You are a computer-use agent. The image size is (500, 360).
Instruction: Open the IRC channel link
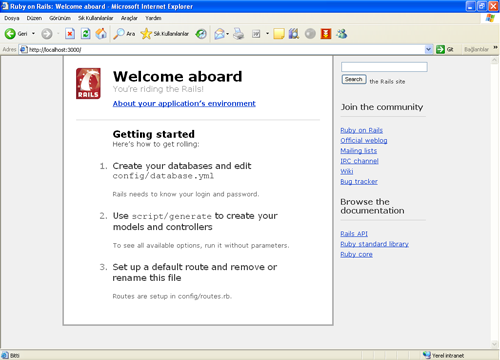point(359,161)
